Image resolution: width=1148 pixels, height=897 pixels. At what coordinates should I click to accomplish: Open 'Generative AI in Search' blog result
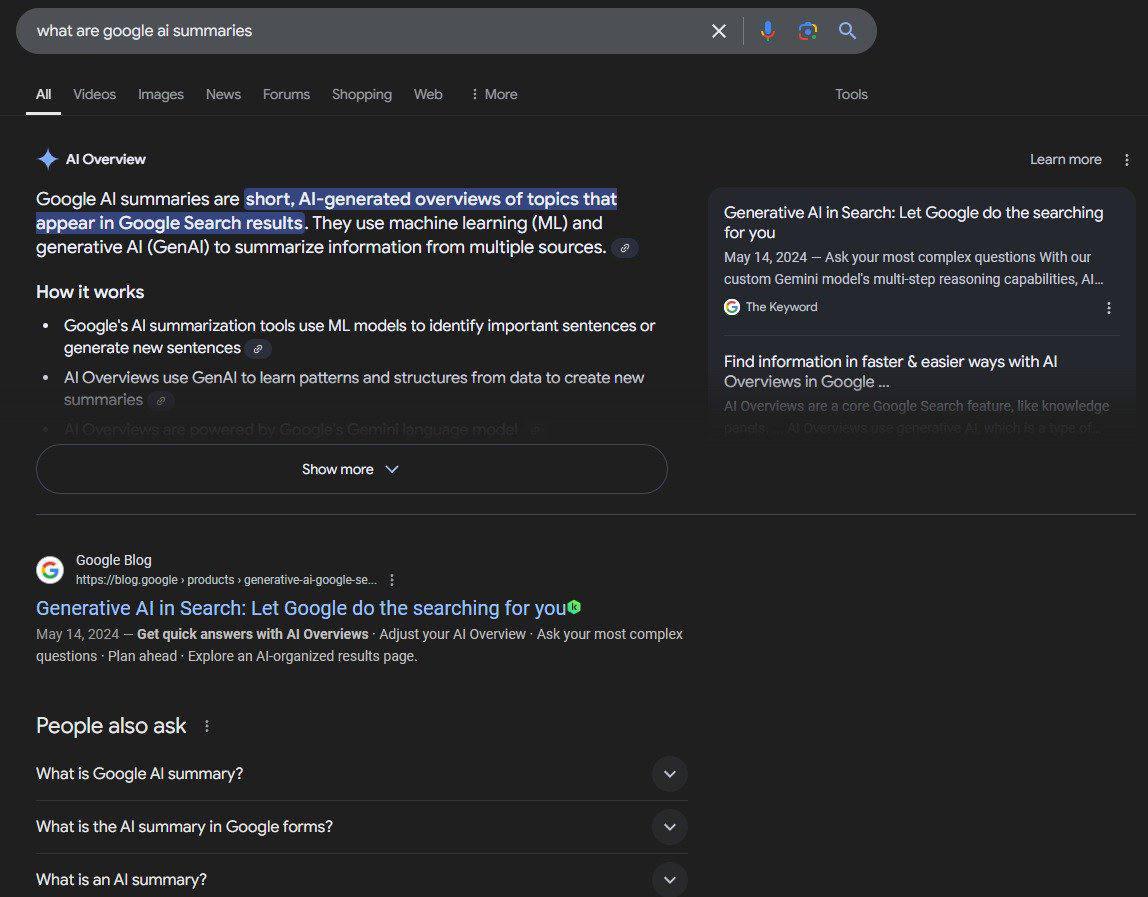coord(301,608)
